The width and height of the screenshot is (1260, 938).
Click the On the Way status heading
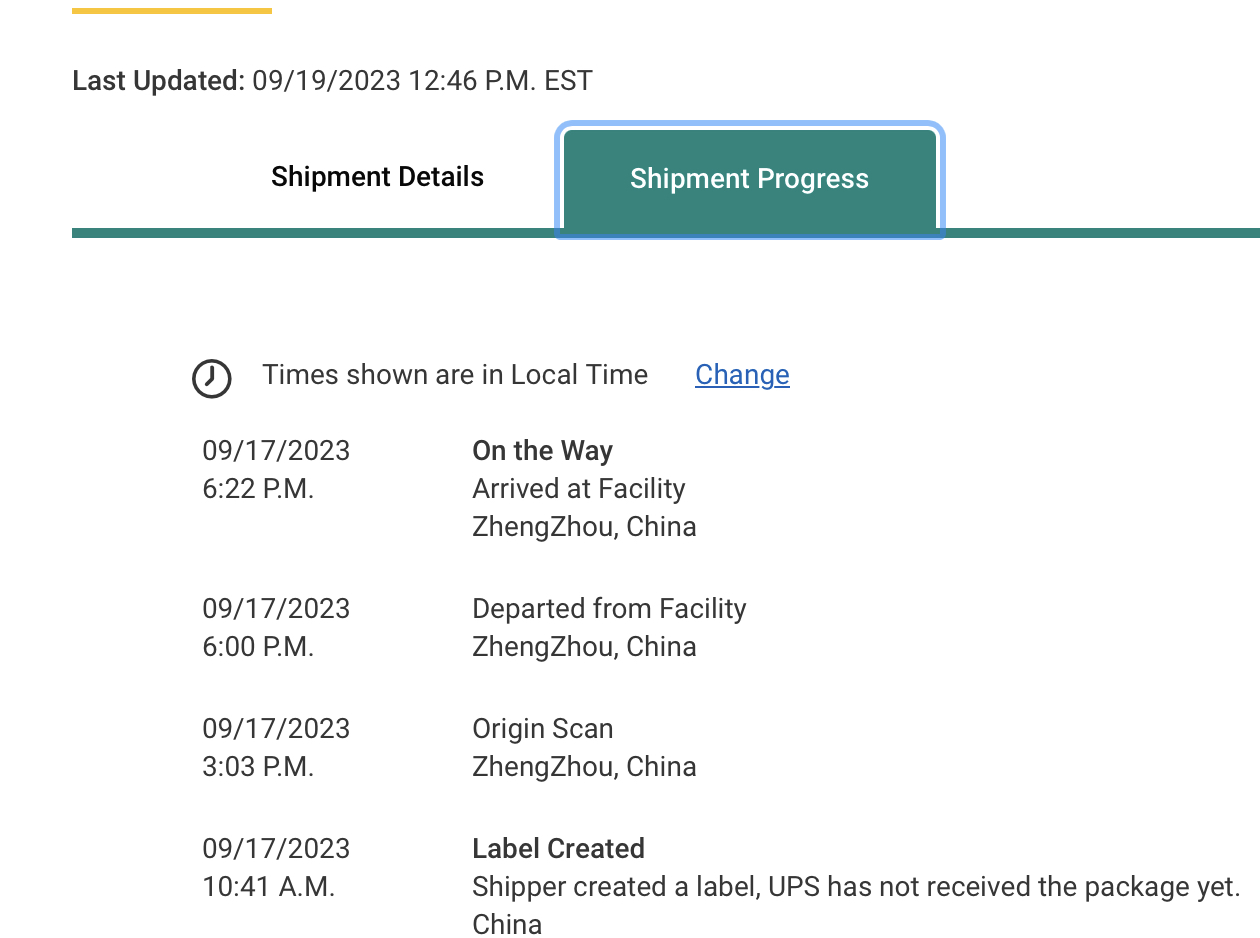tap(542, 451)
